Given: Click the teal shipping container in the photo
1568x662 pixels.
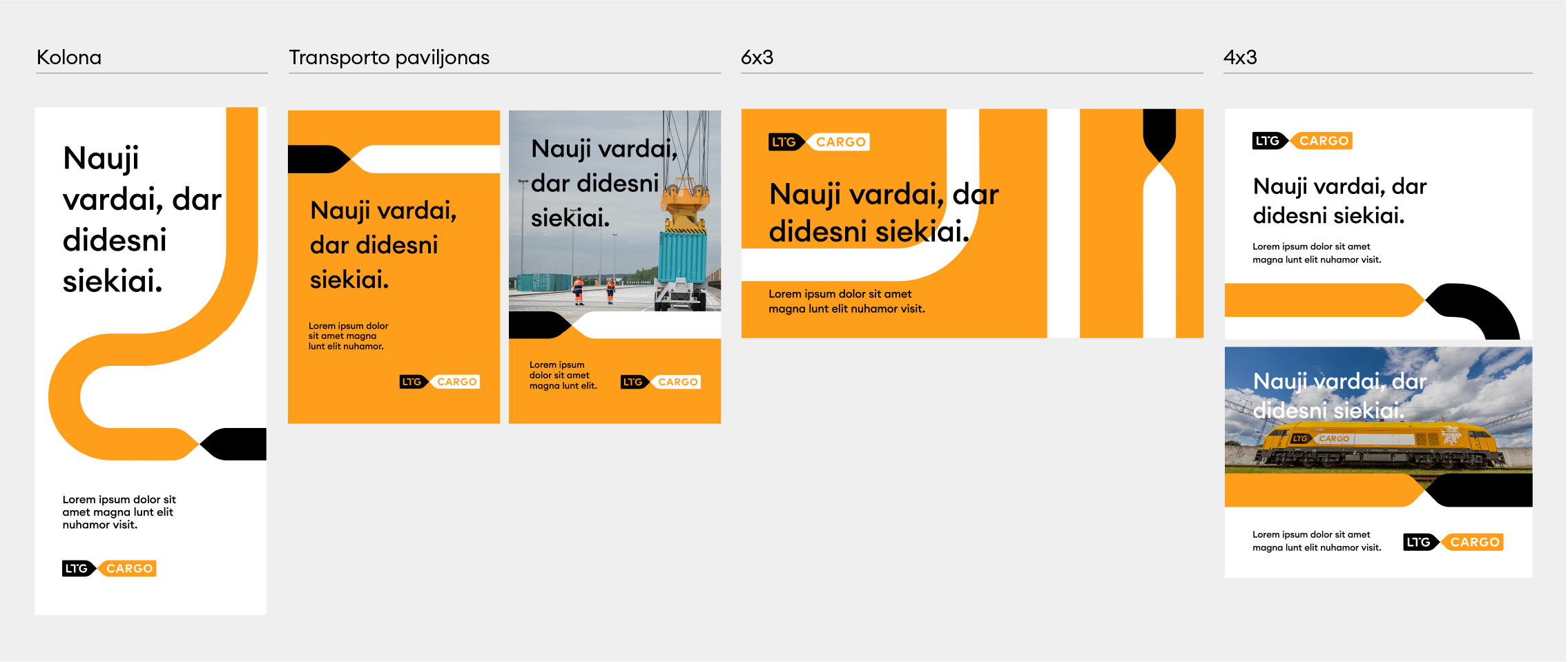Looking at the screenshot, I should pyautogui.click(x=682, y=255).
